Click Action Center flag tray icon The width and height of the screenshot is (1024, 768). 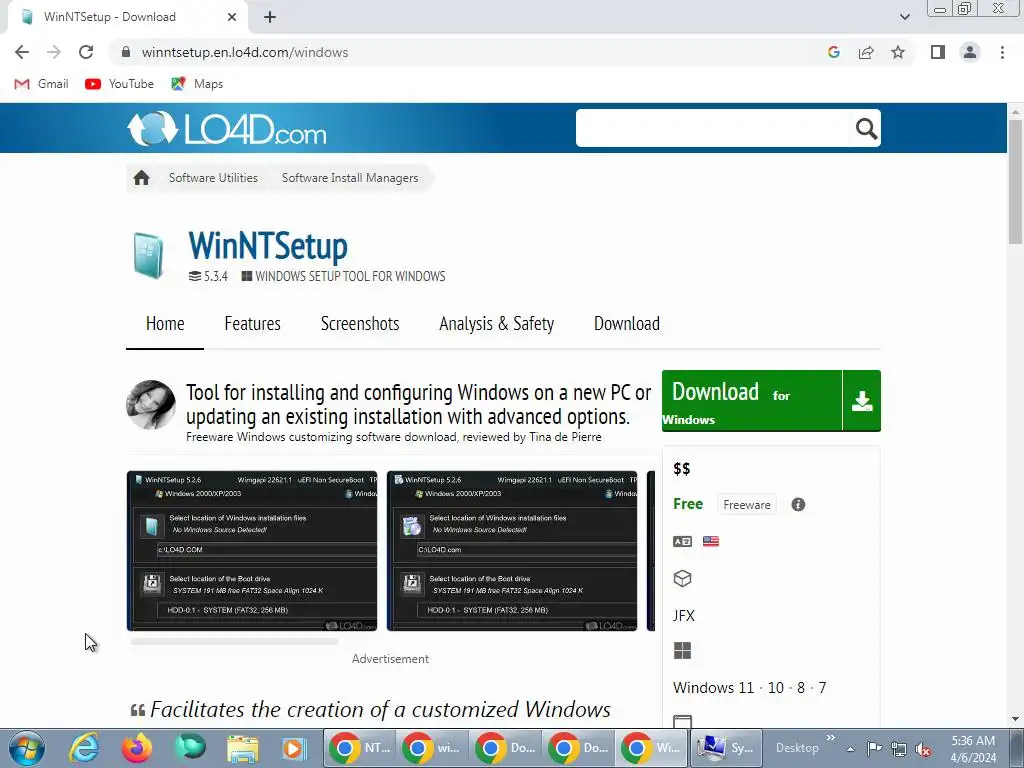pyautogui.click(x=874, y=749)
